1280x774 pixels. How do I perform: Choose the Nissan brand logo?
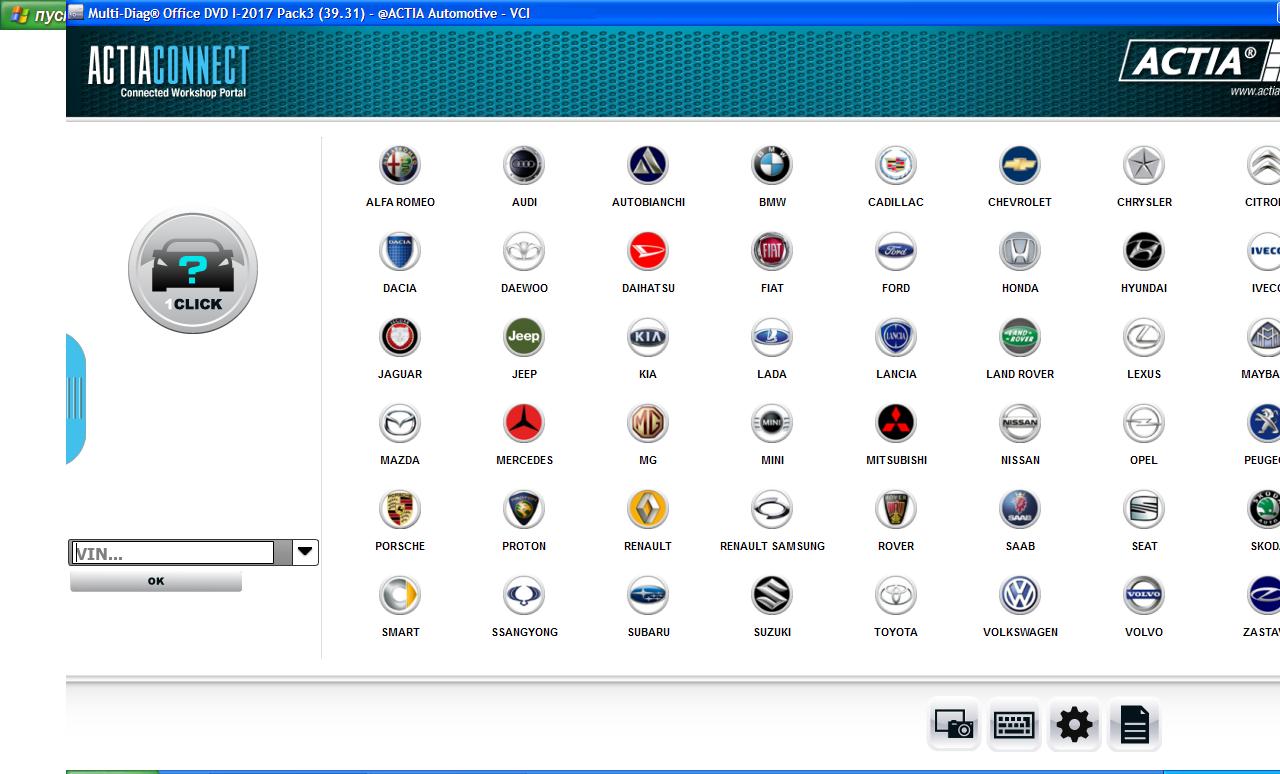(x=1020, y=423)
